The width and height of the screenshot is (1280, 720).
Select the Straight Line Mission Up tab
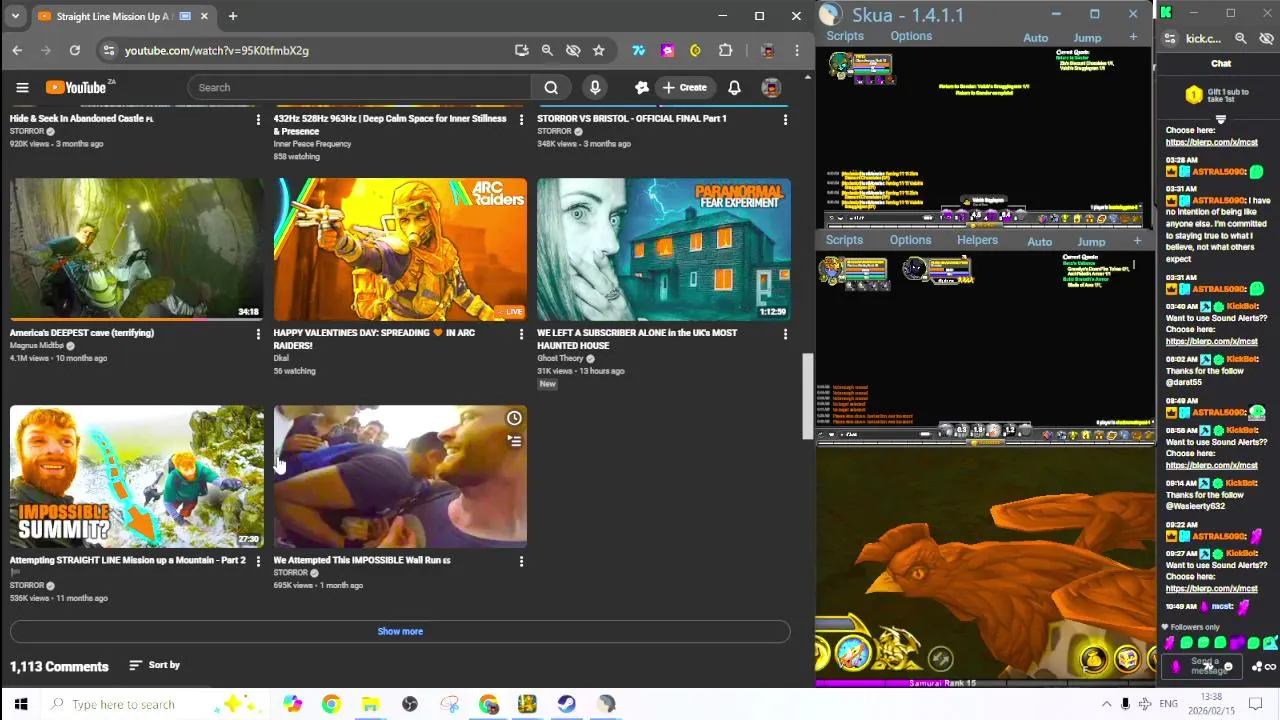(x=115, y=16)
